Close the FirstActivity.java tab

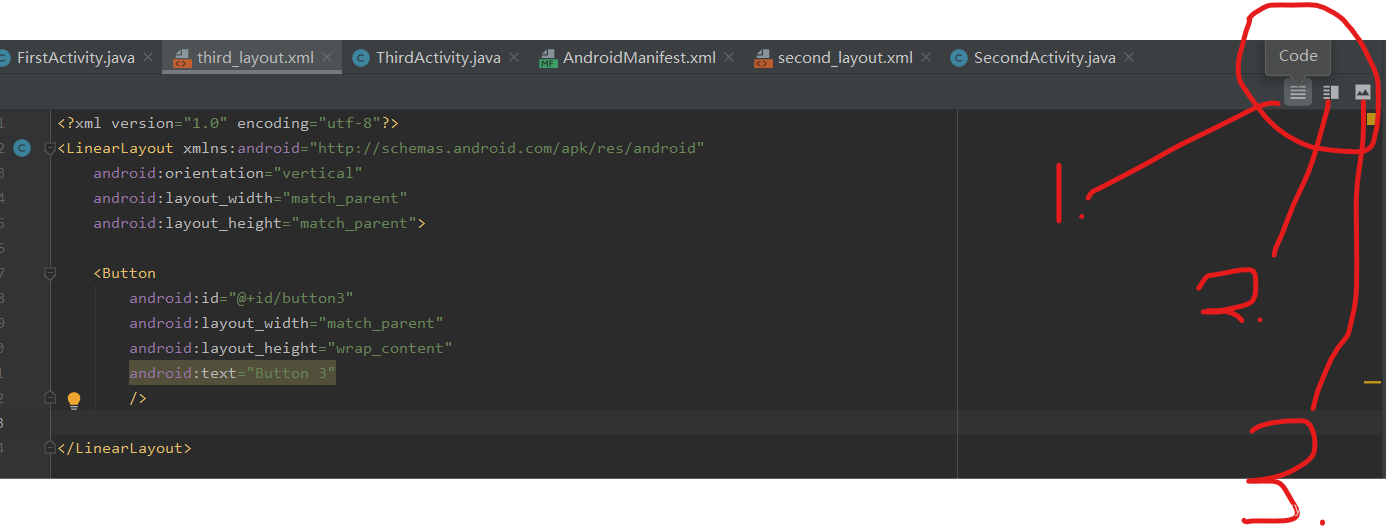pos(148,58)
